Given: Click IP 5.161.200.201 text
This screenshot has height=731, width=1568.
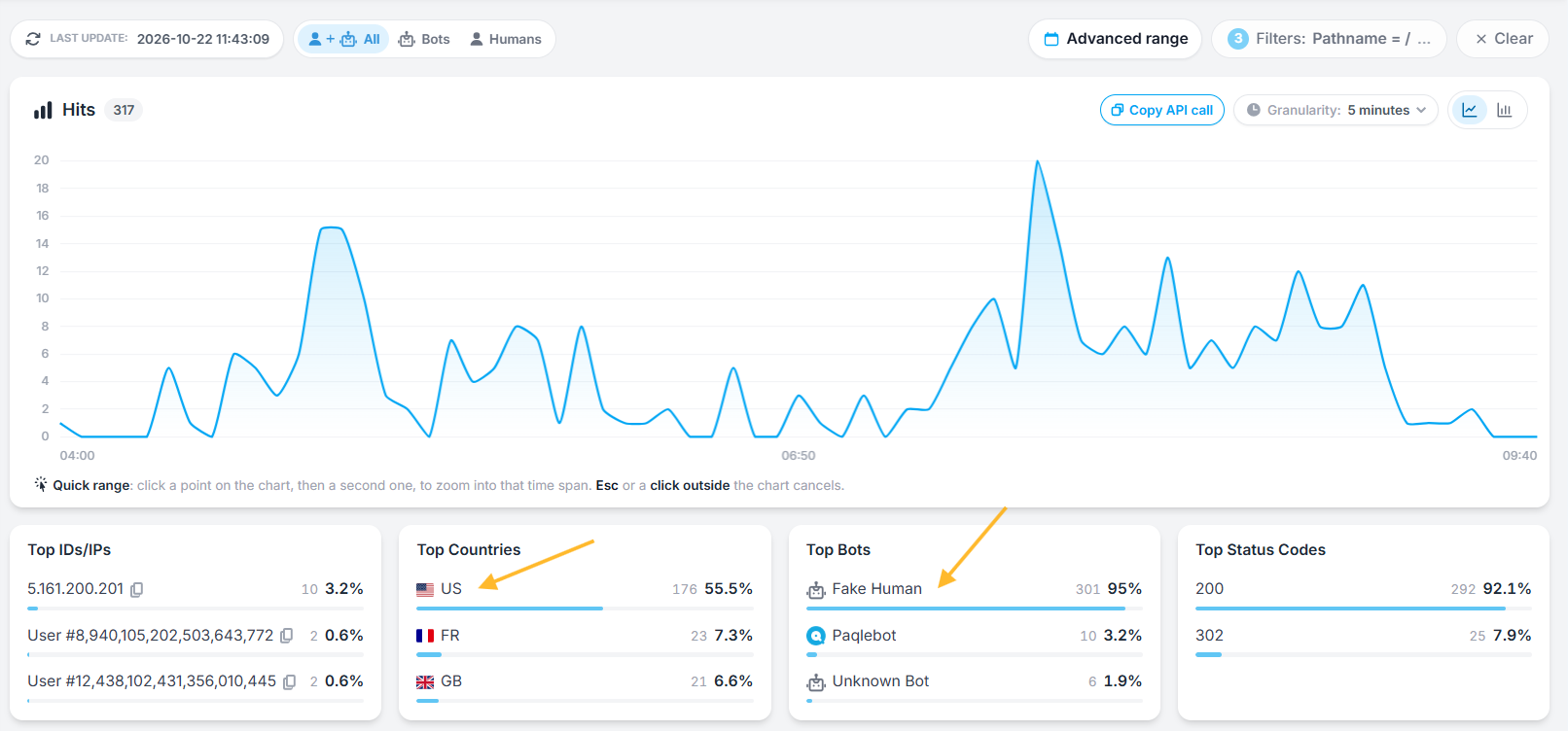Looking at the screenshot, I should pos(76,589).
